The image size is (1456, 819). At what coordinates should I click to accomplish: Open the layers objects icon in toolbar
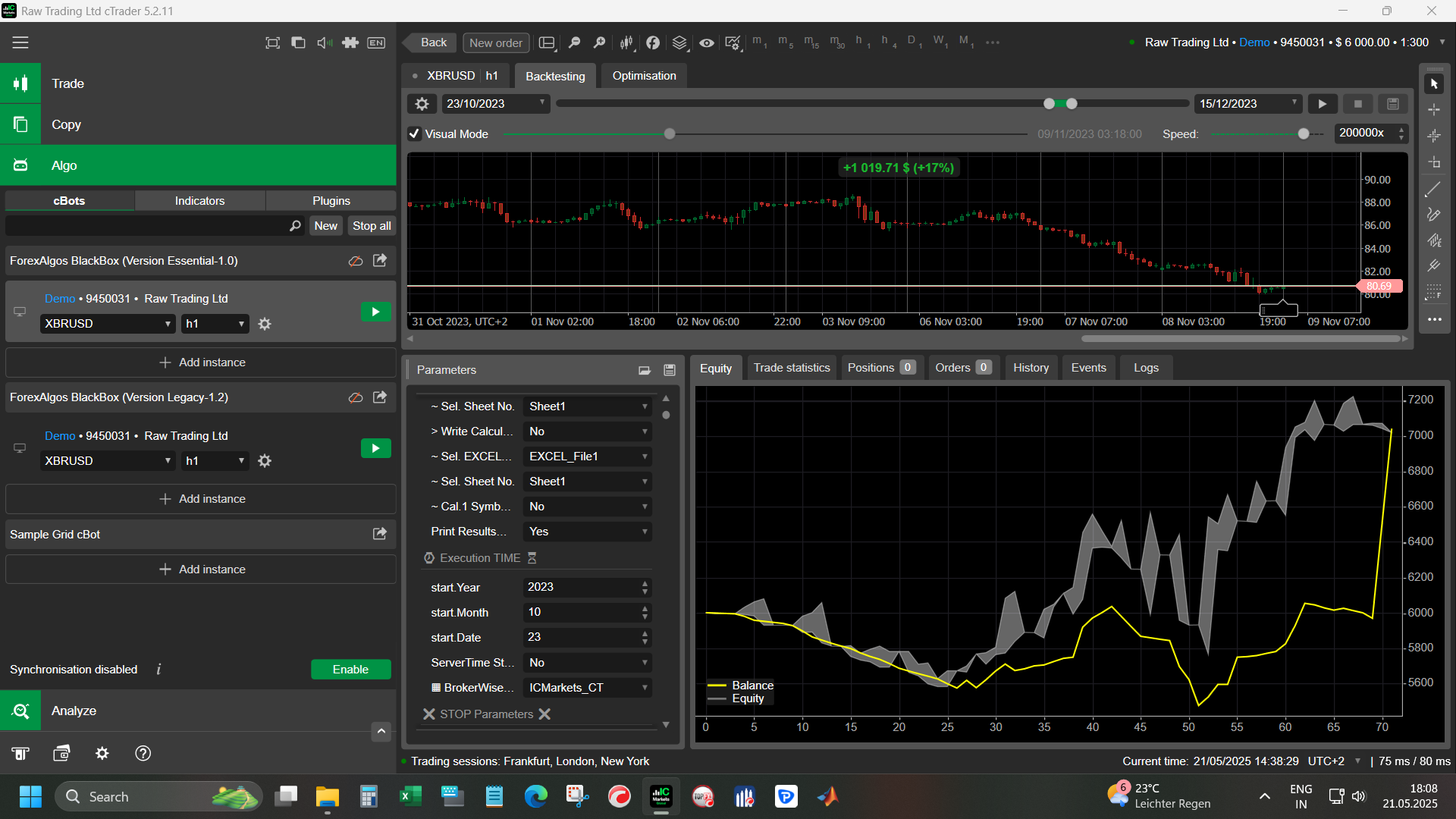tap(679, 43)
